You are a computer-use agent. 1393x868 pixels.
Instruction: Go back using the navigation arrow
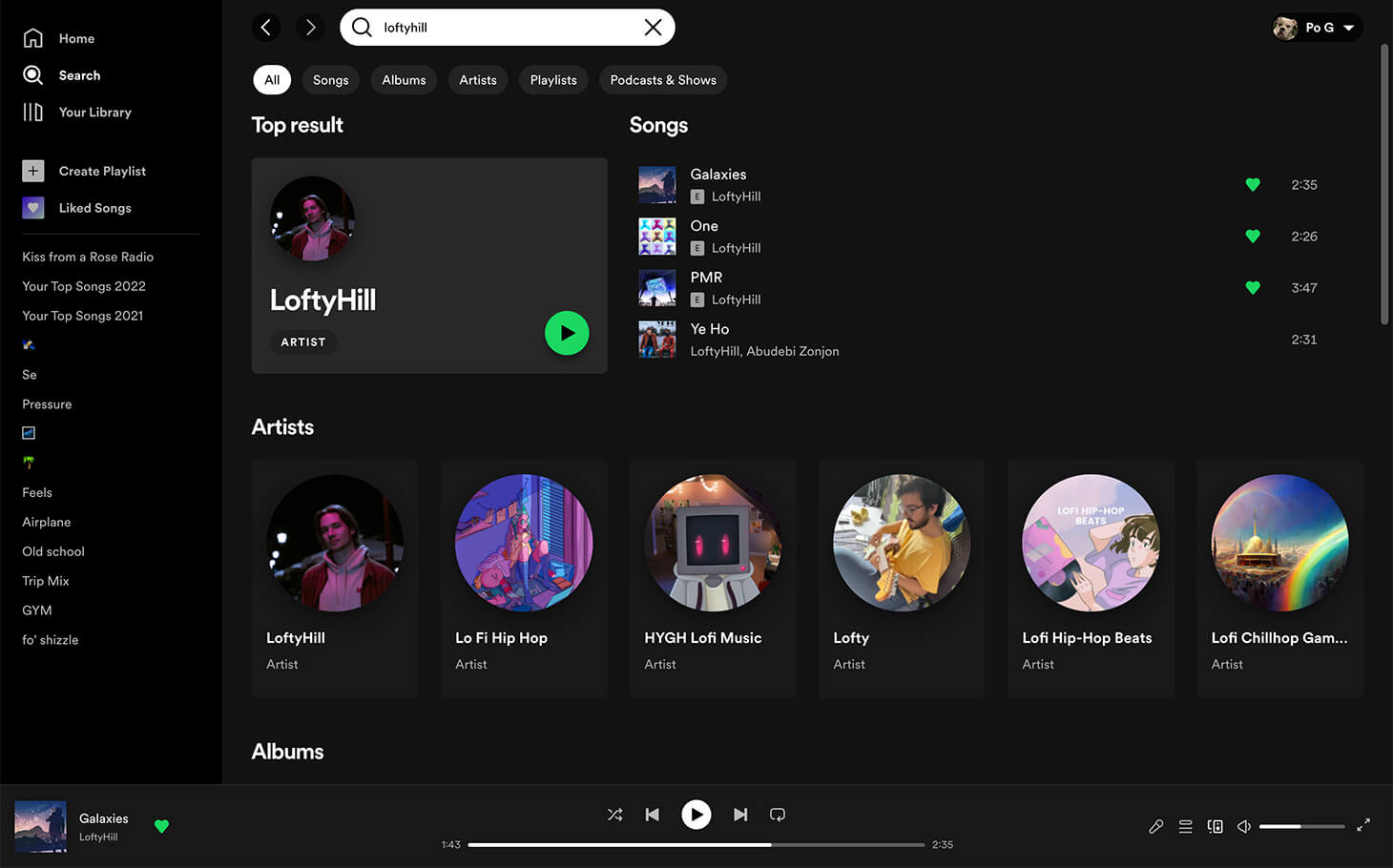(x=266, y=27)
